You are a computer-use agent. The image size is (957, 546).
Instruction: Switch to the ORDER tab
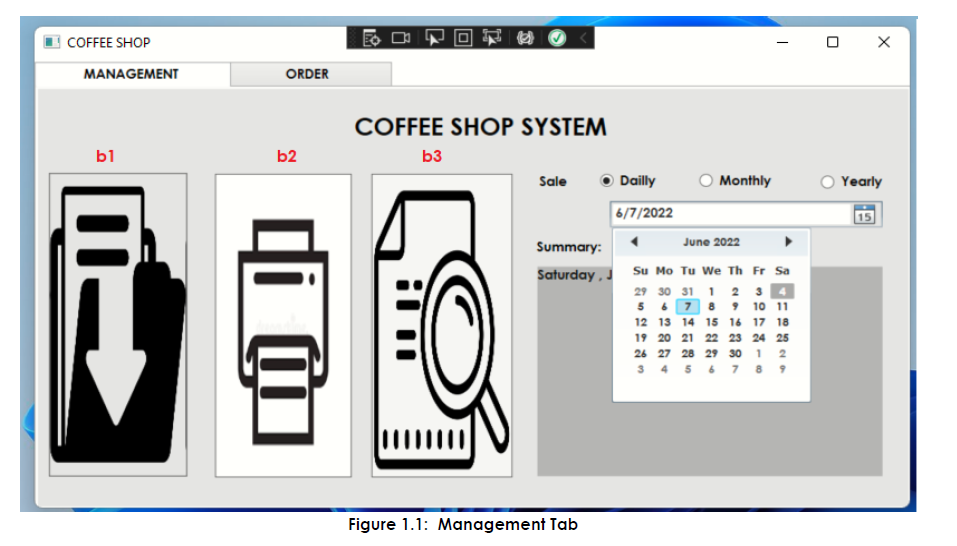point(311,74)
